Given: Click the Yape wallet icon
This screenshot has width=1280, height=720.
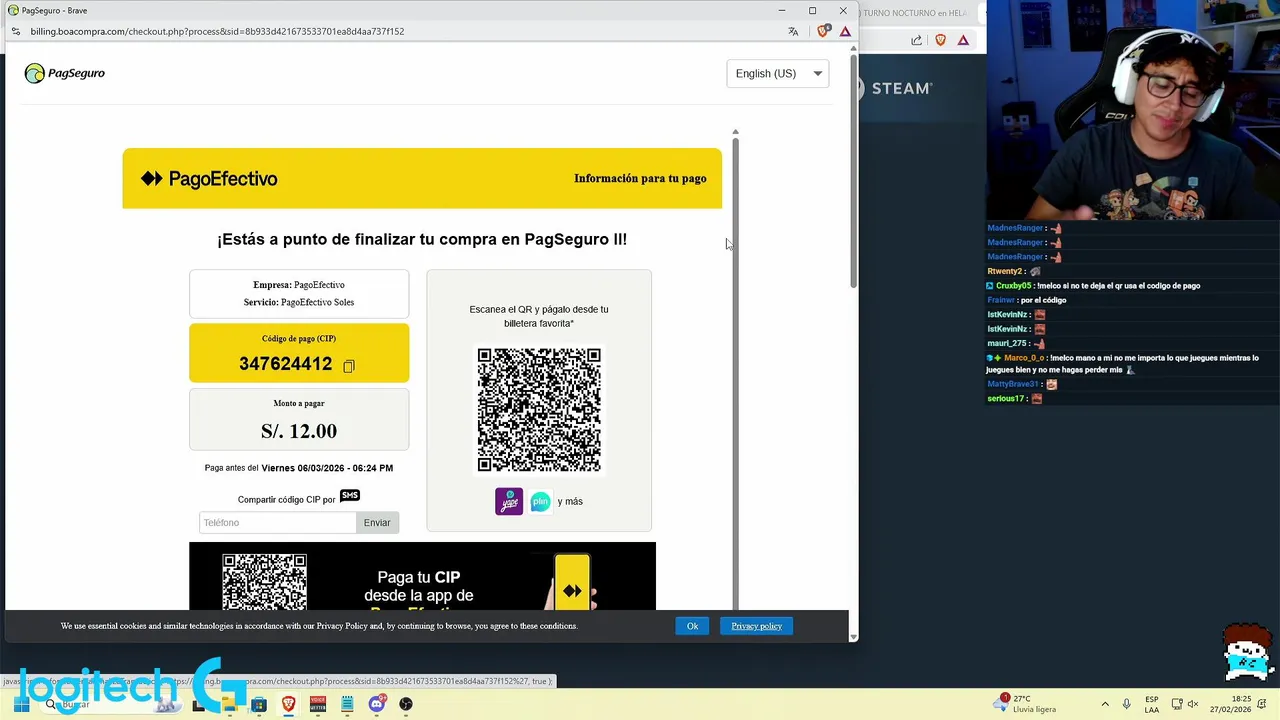Looking at the screenshot, I should tap(509, 501).
